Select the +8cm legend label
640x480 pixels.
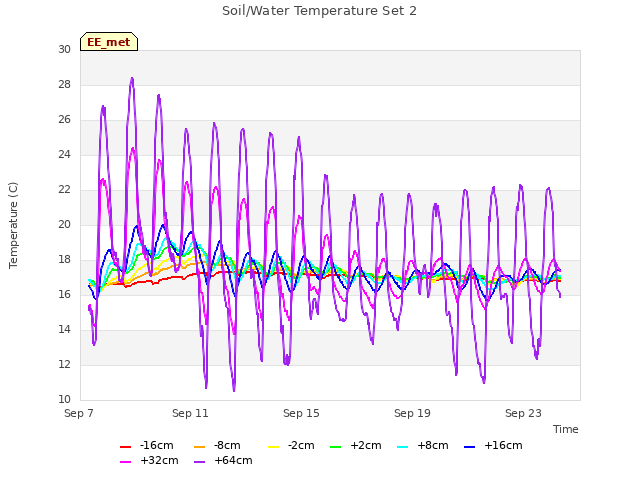(x=433, y=445)
